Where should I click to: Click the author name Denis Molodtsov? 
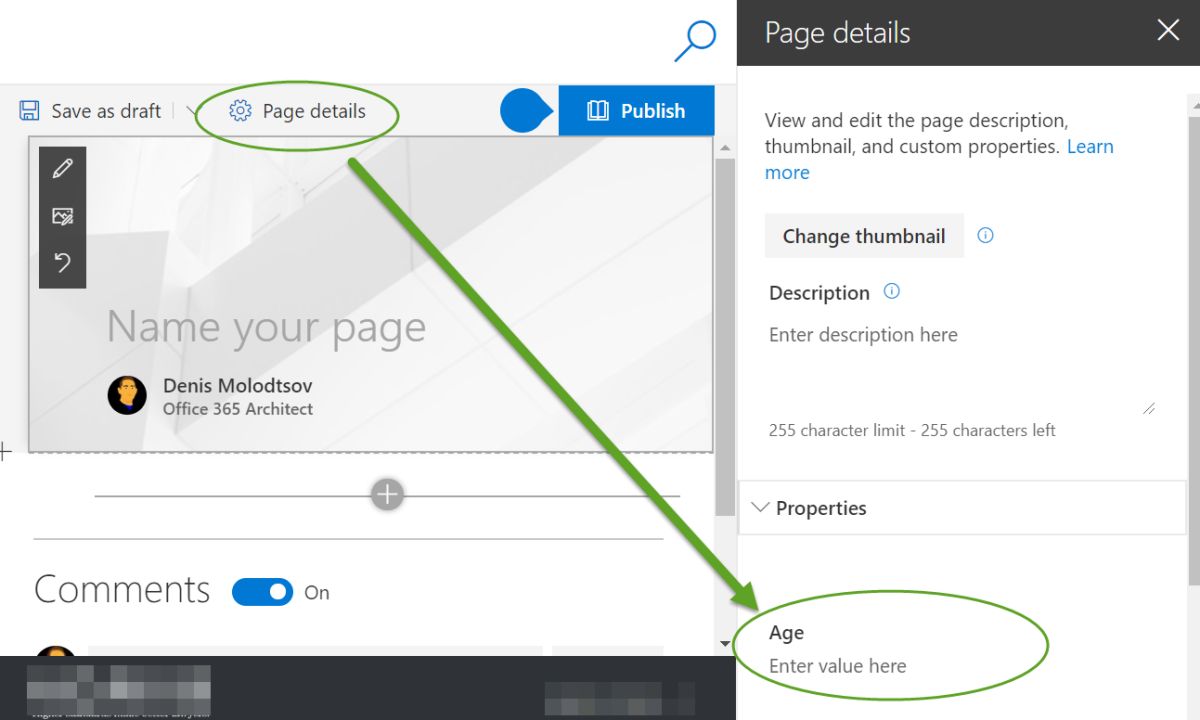(x=238, y=385)
